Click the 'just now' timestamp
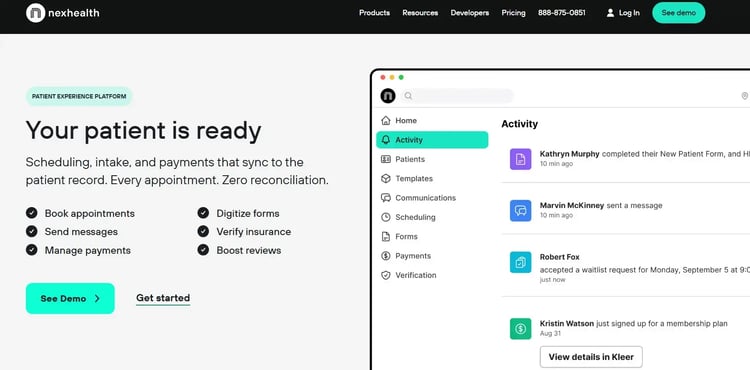Viewport: 750px width, 370px height. [552, 280]
